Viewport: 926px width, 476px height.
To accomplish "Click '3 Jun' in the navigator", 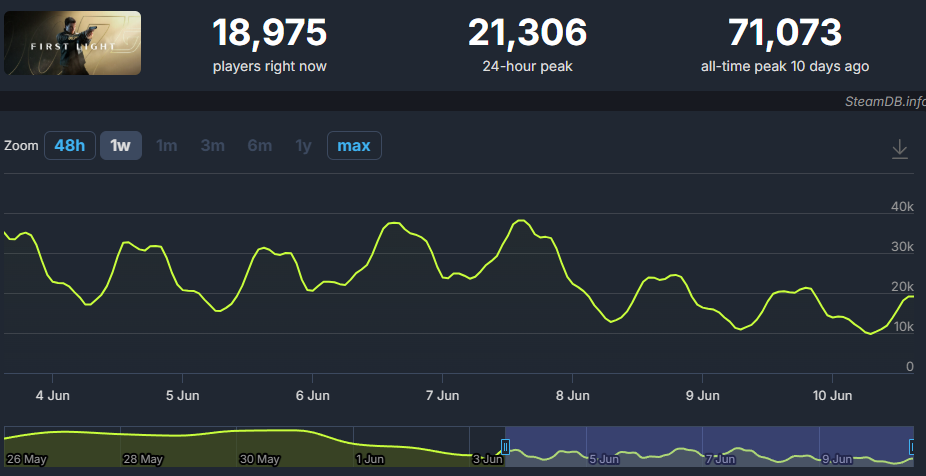I will [x=487, y=459].
